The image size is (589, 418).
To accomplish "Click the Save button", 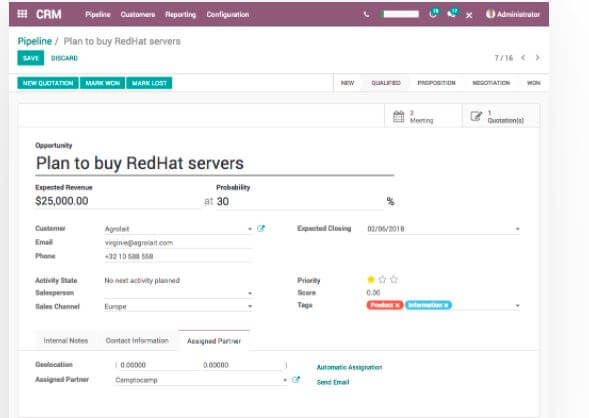I will [x=31, y=58].
